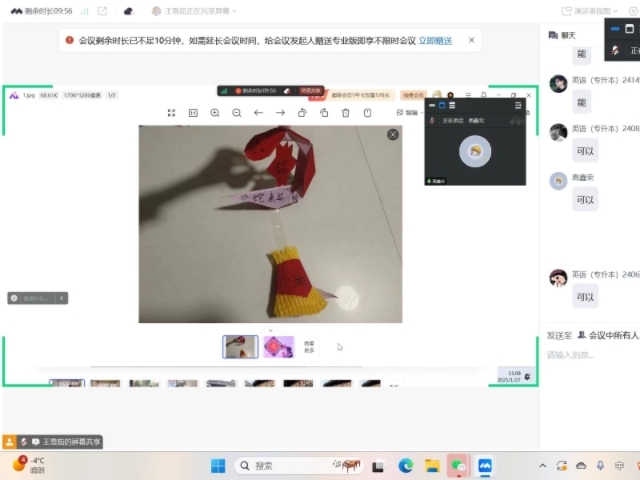Open the cloud recording icon in top bar
Viewport: 640px width, 480px height.
point(129,11)
